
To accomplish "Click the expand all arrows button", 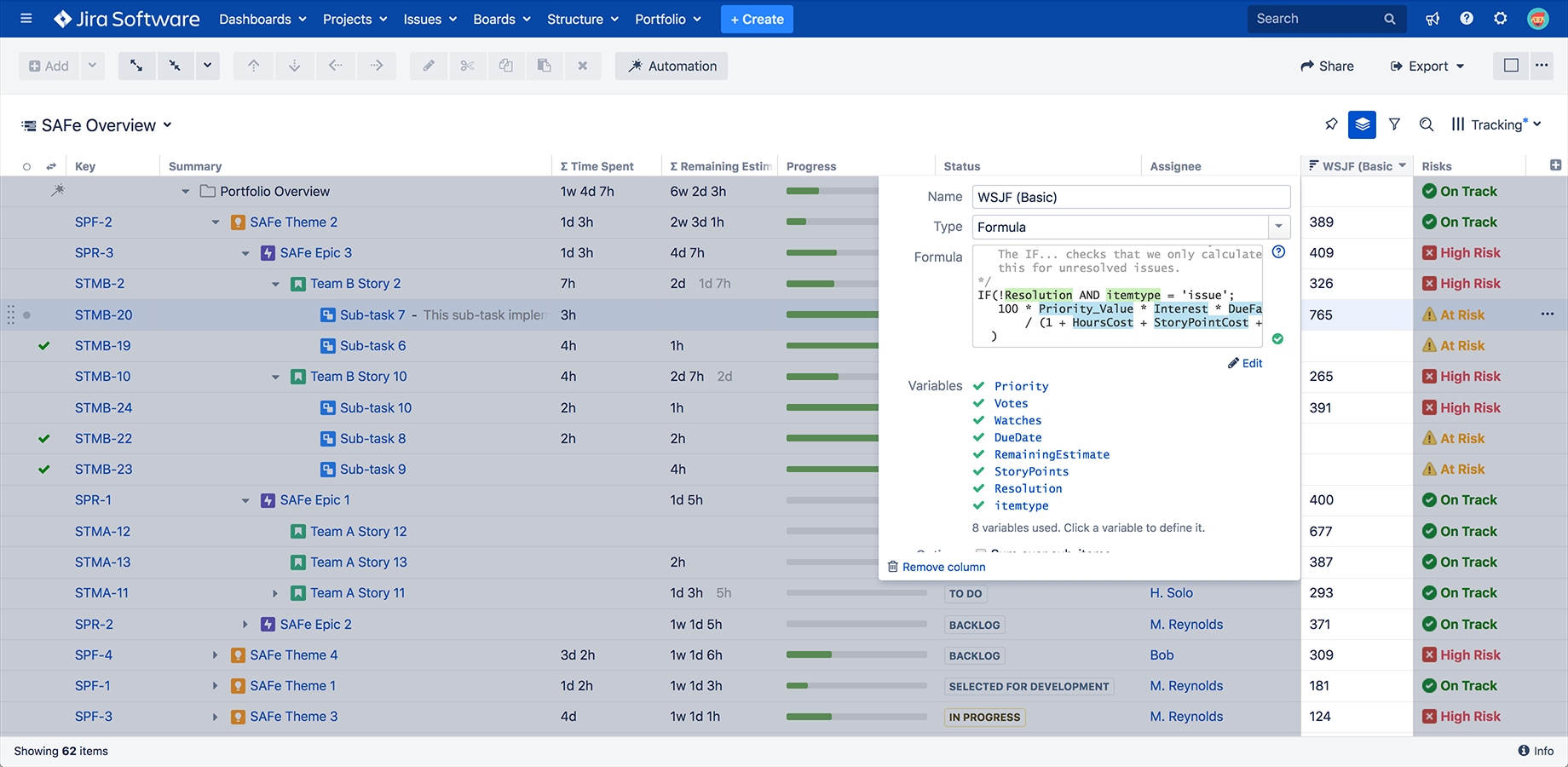I will [136, 66].
